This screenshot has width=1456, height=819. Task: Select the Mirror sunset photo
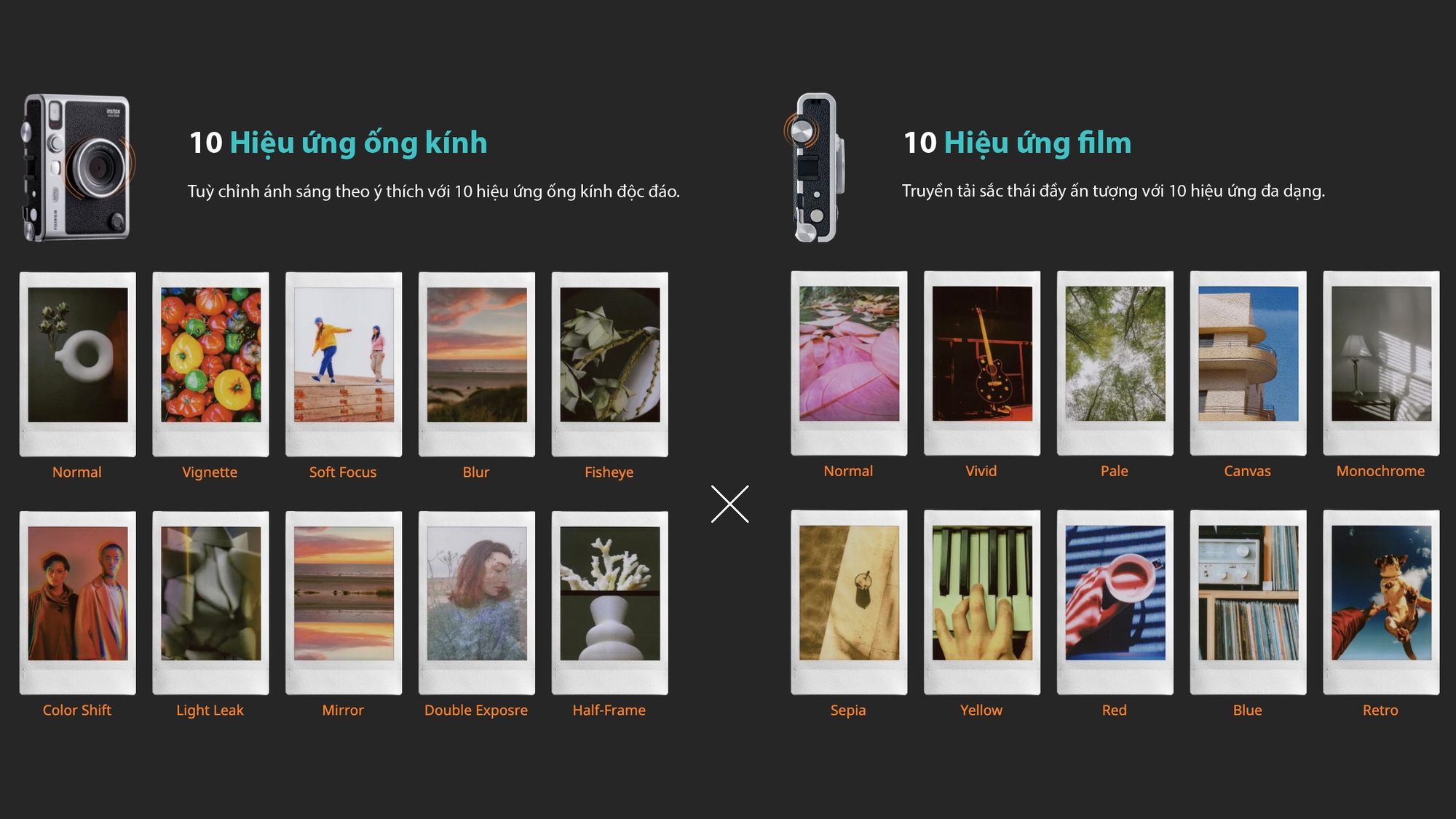point(344,603)
